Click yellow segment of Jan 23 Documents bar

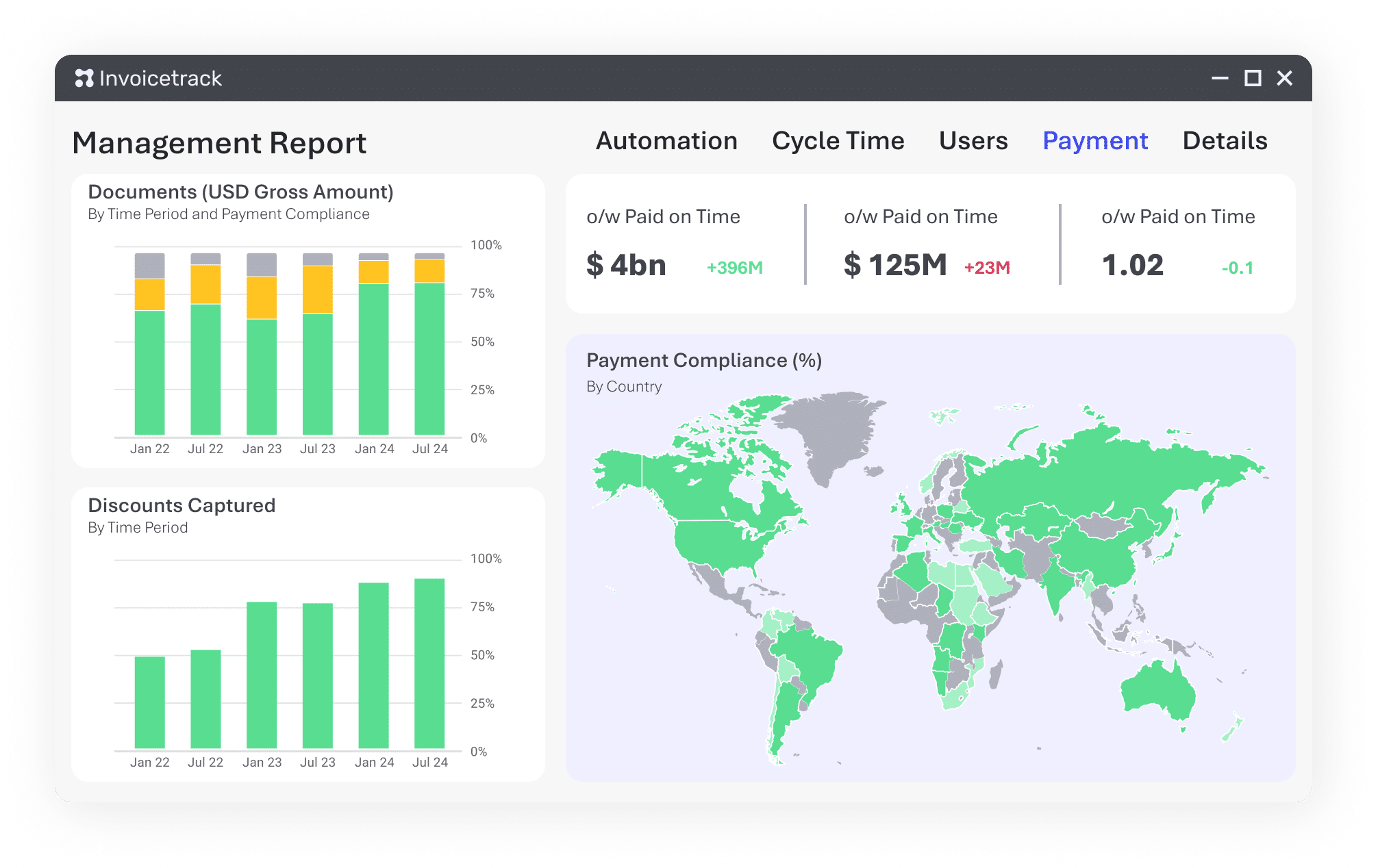(262, 298)
